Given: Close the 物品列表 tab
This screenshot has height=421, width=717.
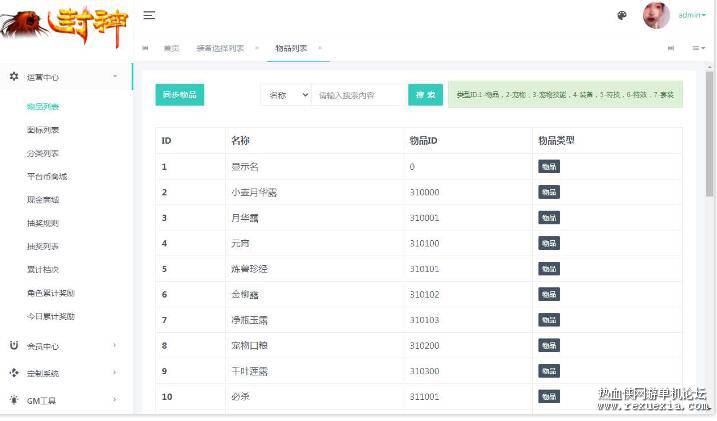Looking at the screenshot, I should point(320,48).
